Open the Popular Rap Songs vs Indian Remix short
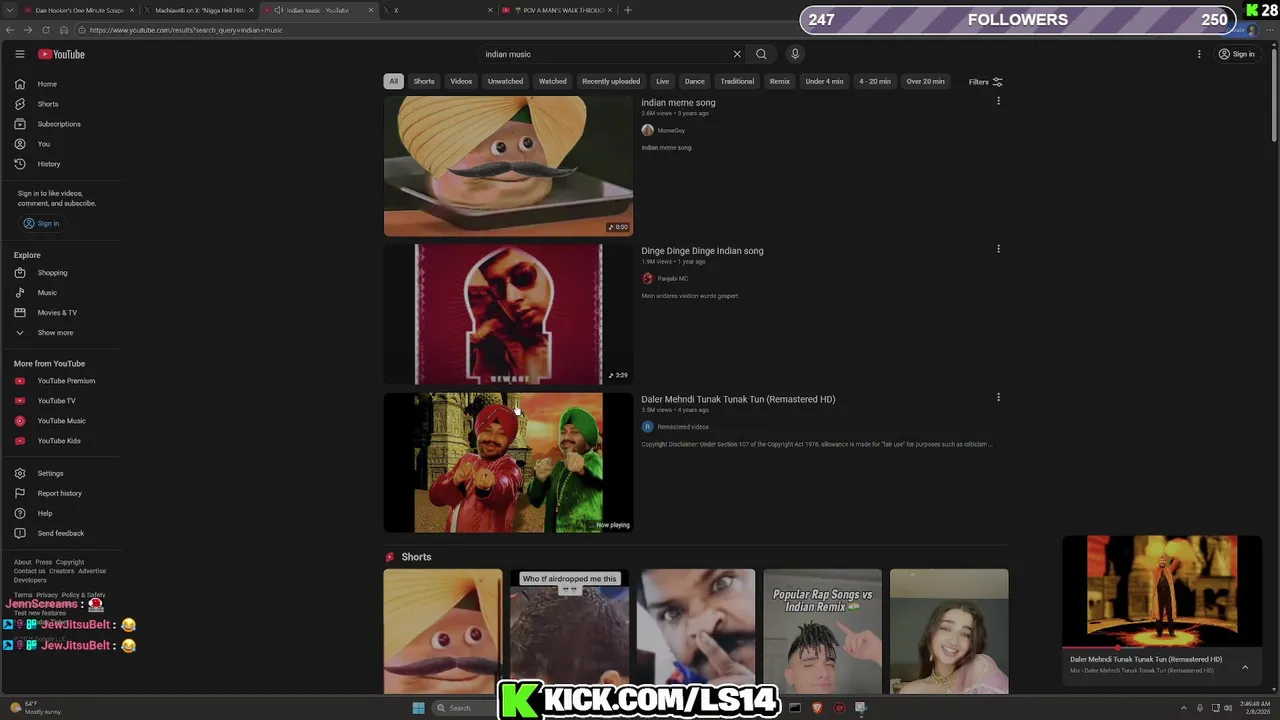This screenshot has height=720, width=1280. pos(822,631)
